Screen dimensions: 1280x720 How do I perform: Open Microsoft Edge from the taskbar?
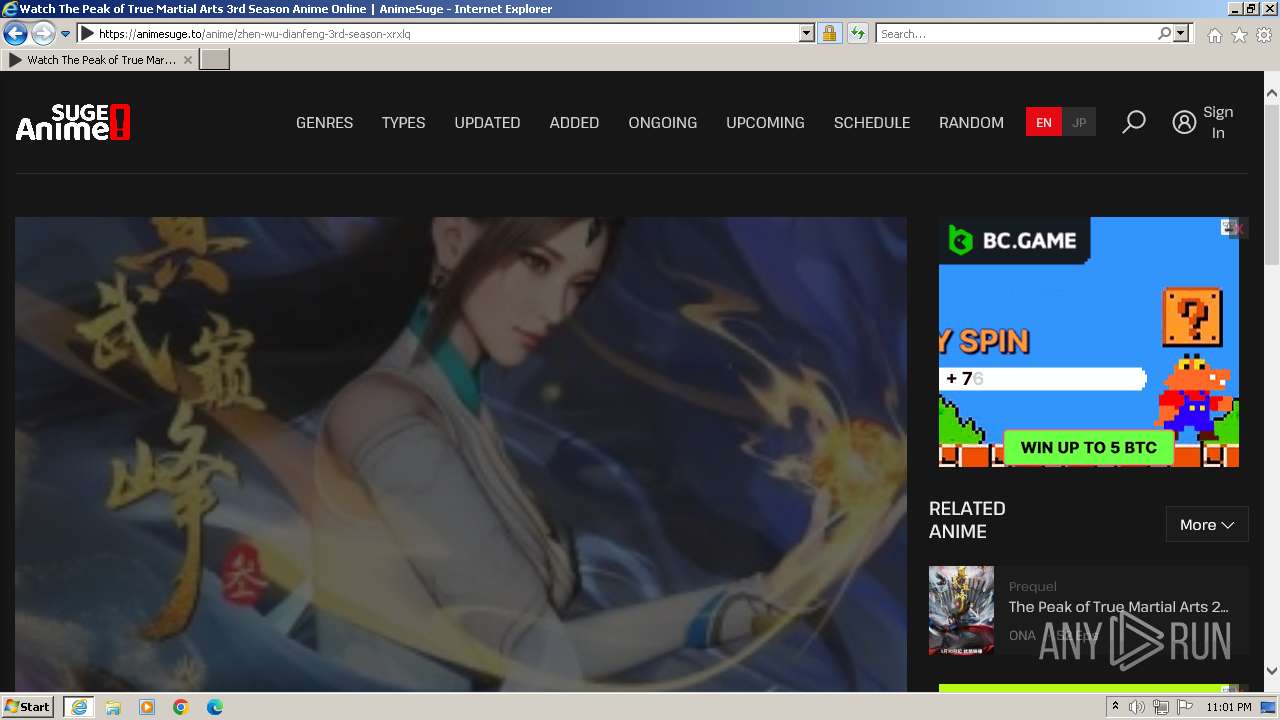coord(215,707)
